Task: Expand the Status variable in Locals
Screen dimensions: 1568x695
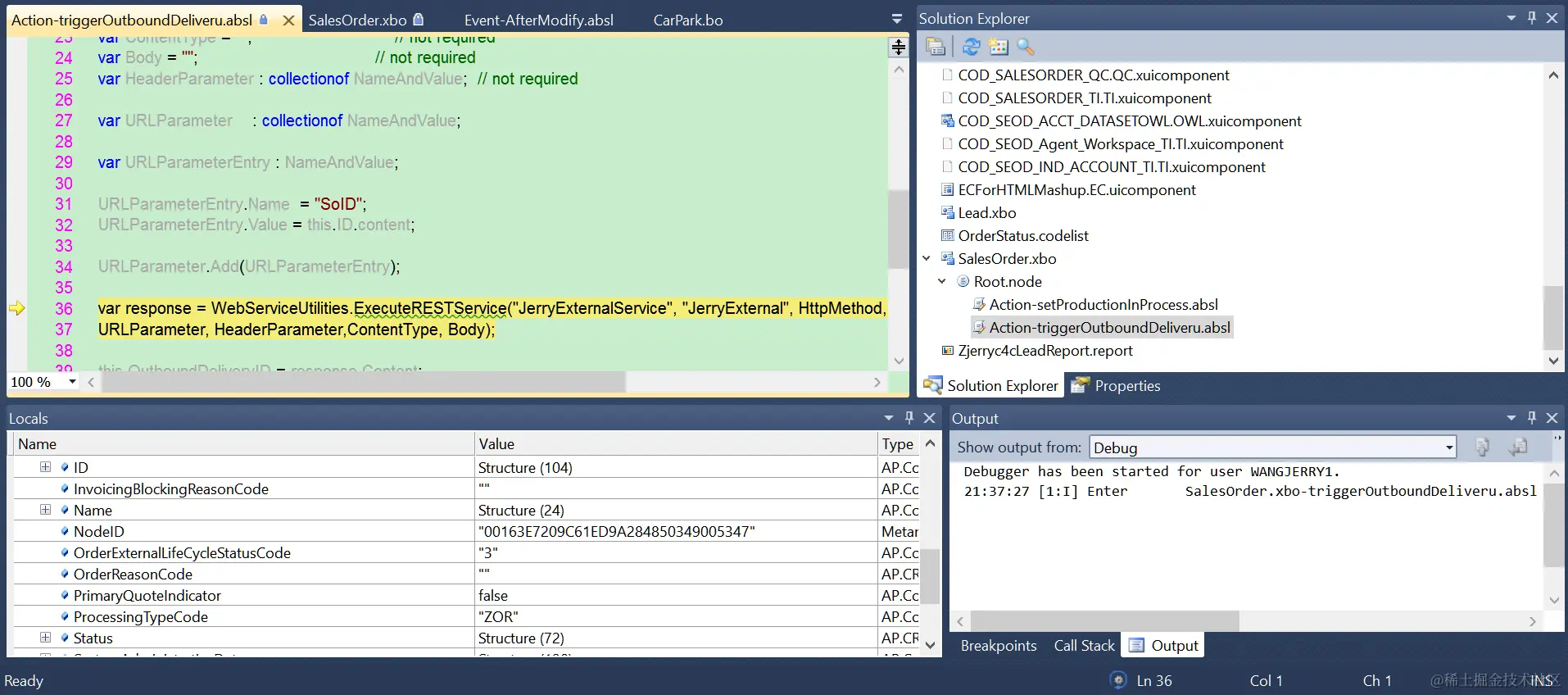Action: click(x=45, y=637)
